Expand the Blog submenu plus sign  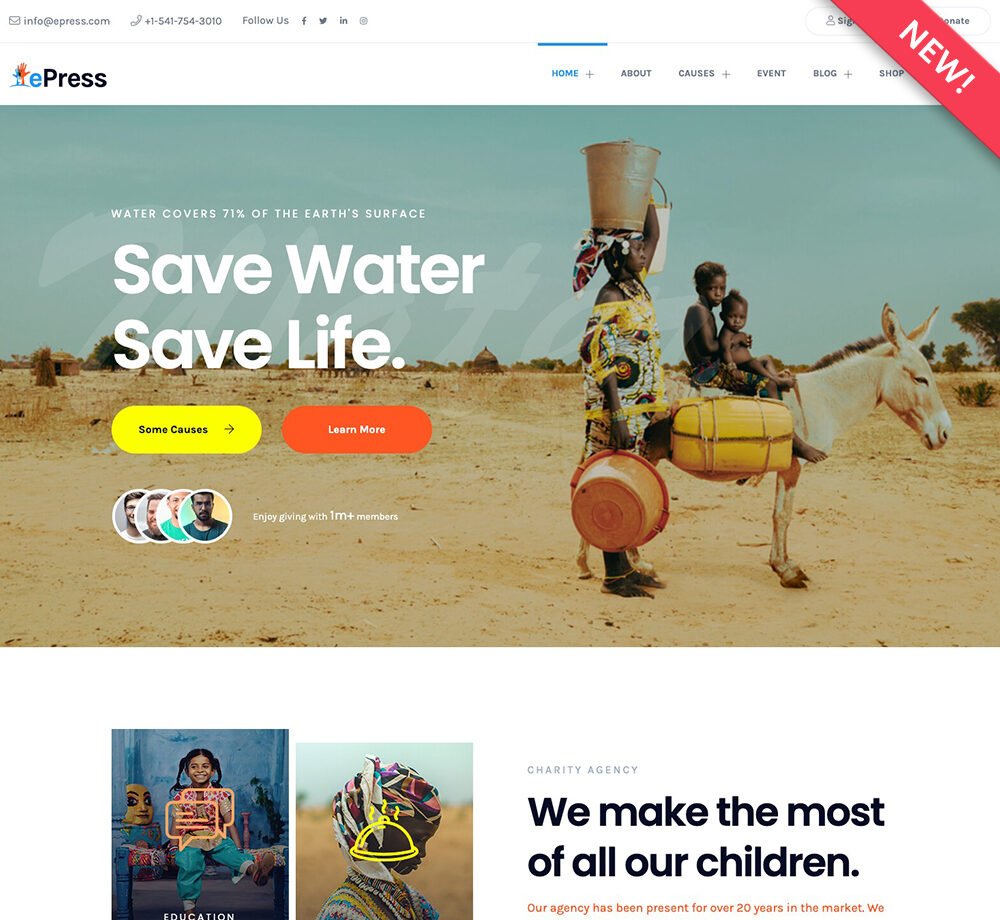pyautogui.click(x=848, y=75)
